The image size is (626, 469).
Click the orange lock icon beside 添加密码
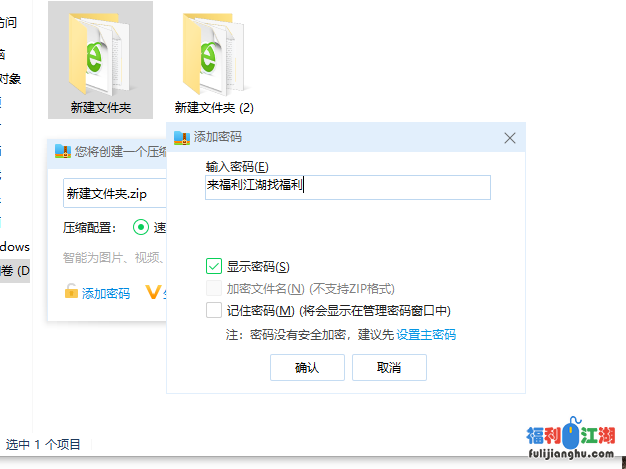(71, 292)
